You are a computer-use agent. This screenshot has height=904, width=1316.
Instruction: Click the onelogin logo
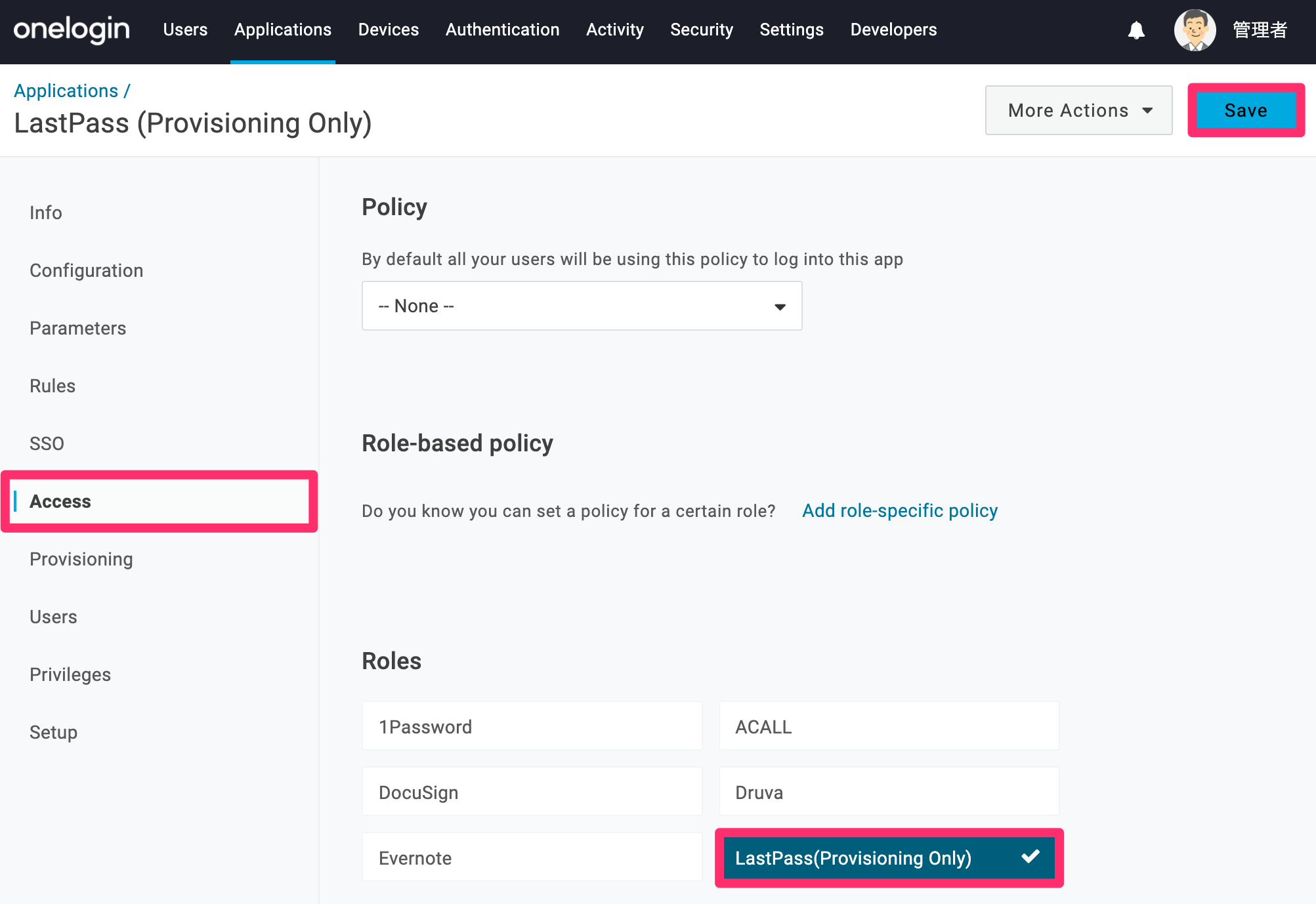[x=72, y=30]
